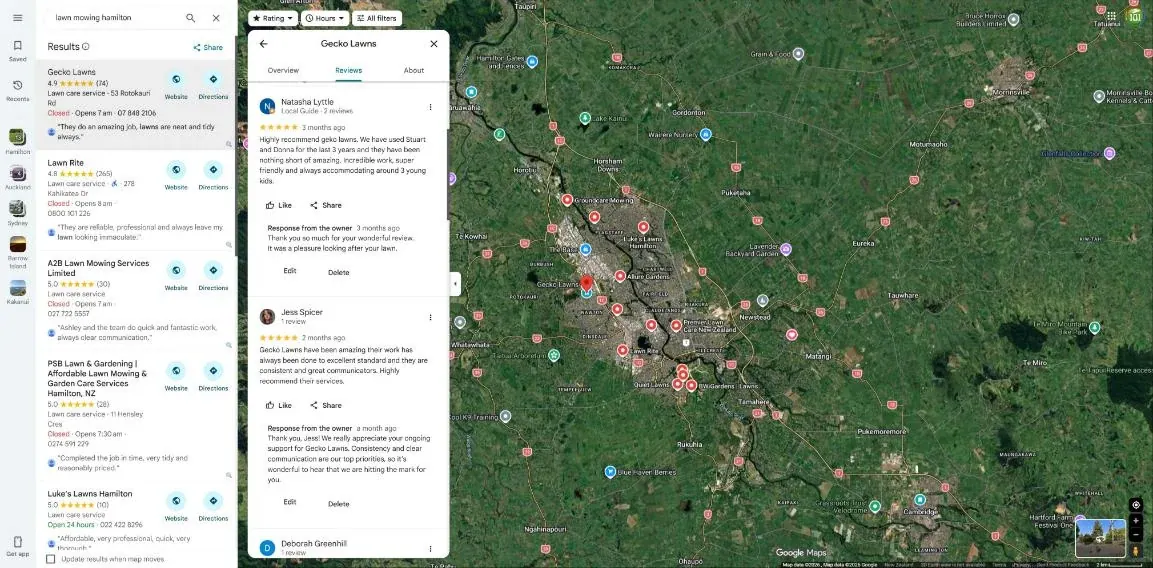Screen dimensions: 1153x568
Task: Open Street View Pegman
Action: coord(1136,550)
